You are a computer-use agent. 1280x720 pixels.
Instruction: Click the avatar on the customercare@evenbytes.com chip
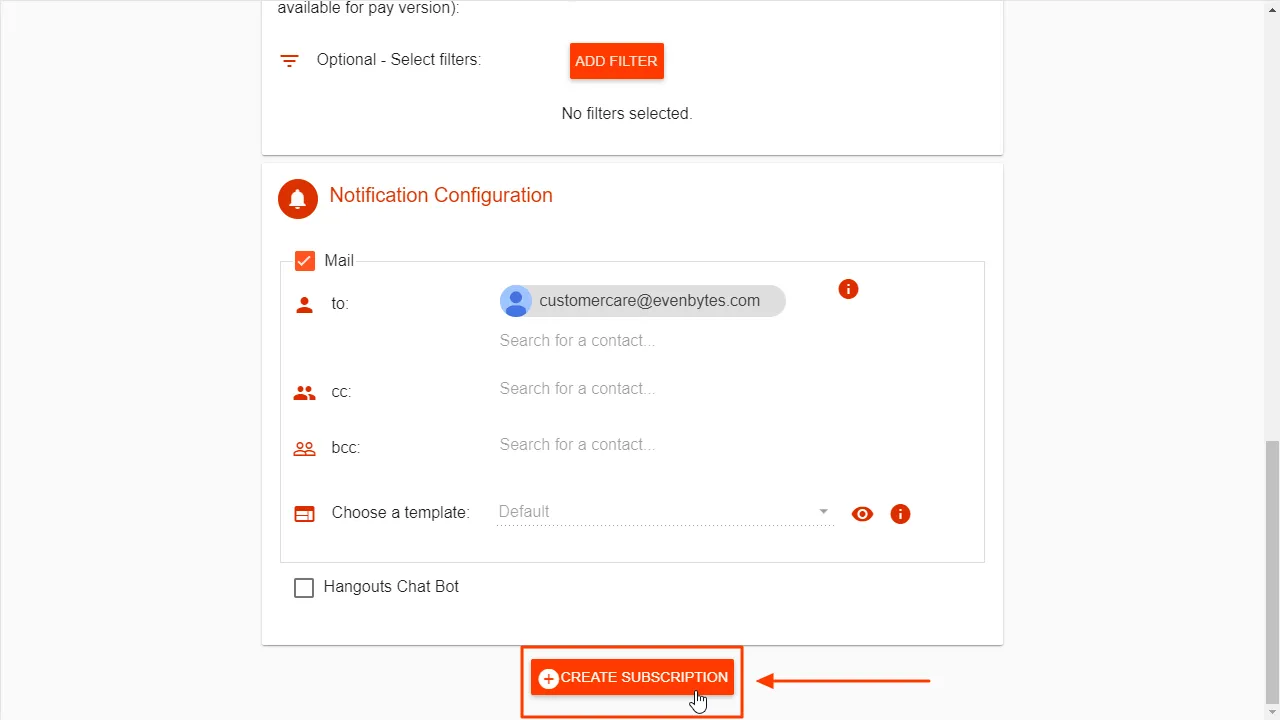pyautogui.click(x=516, y=301)
